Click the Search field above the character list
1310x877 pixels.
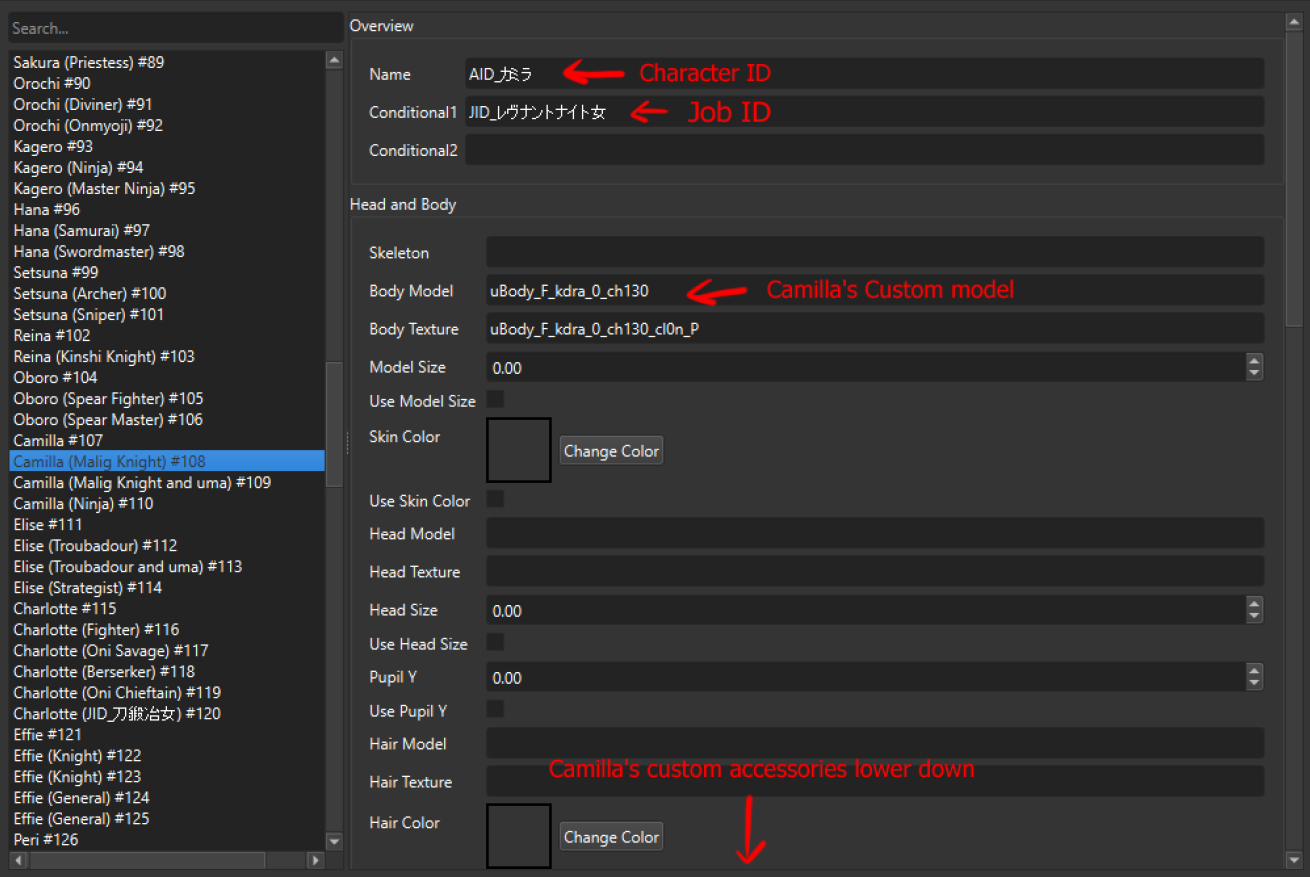pyautogui.click(x=176, y=28)
